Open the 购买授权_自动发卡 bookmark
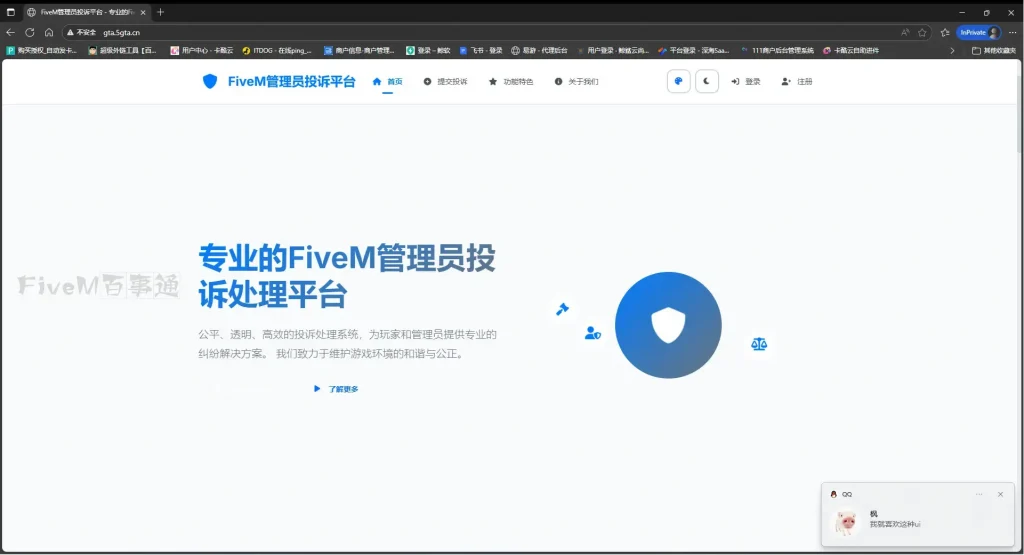This screenshot has height=555, width=1024. click(41, 50)
